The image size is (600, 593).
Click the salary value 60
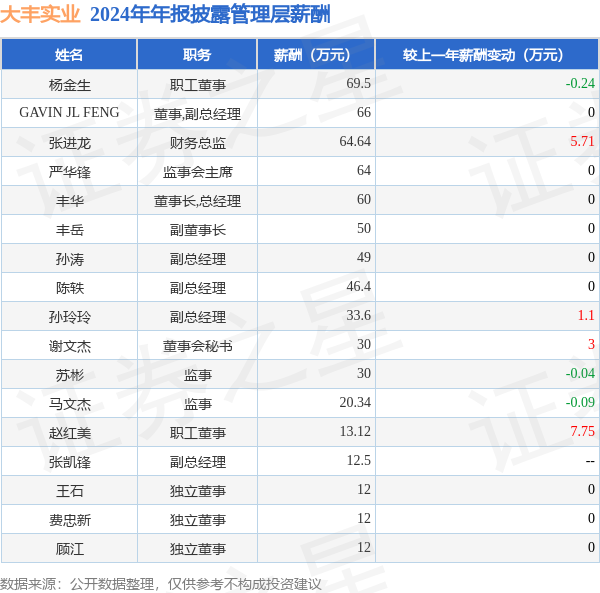tap(364, 199)
